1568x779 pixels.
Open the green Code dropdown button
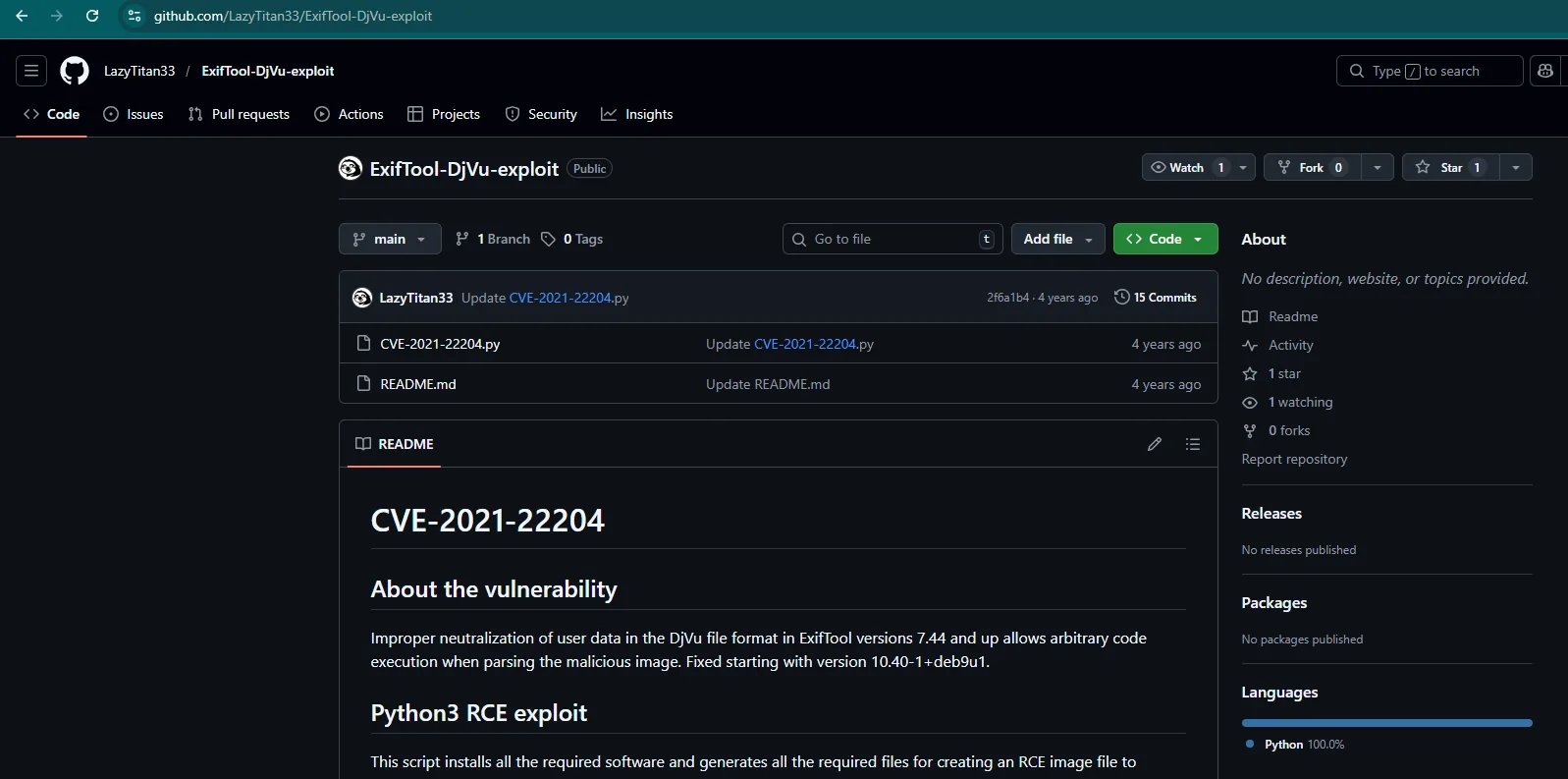[x=1165, y=239]
